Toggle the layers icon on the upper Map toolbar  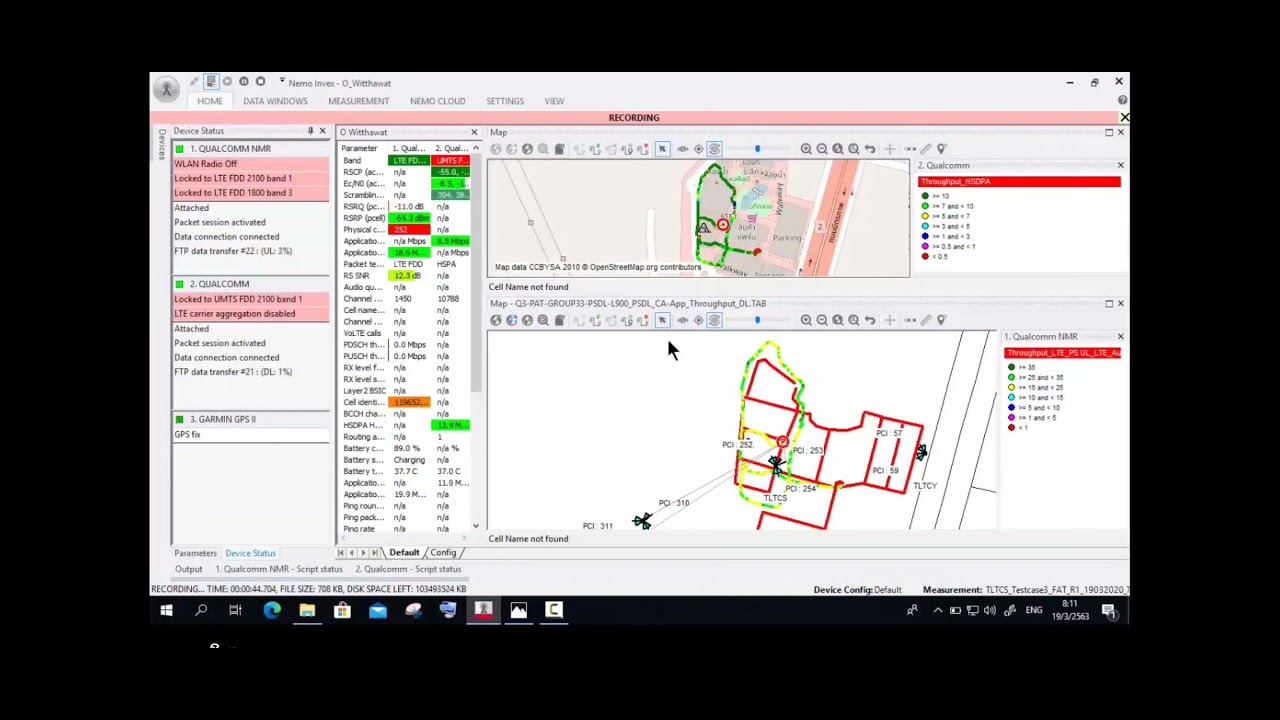[714, 149]
